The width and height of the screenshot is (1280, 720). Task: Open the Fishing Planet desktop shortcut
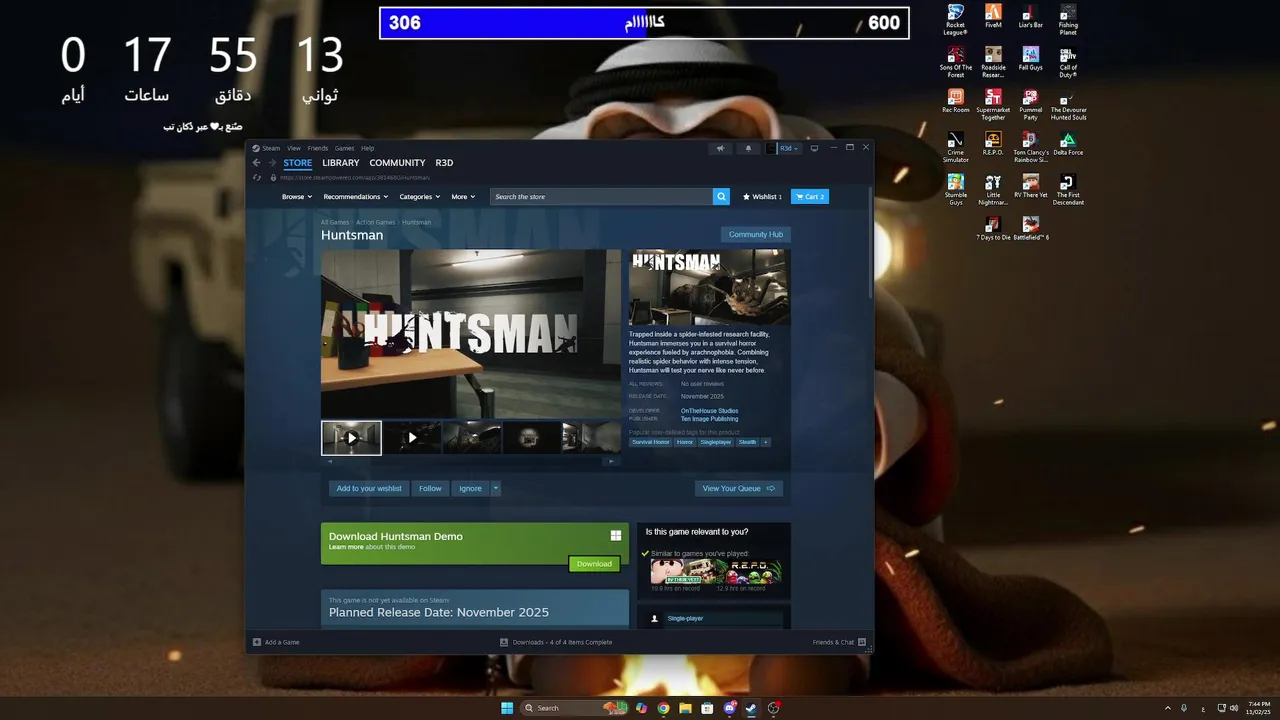1068,20
